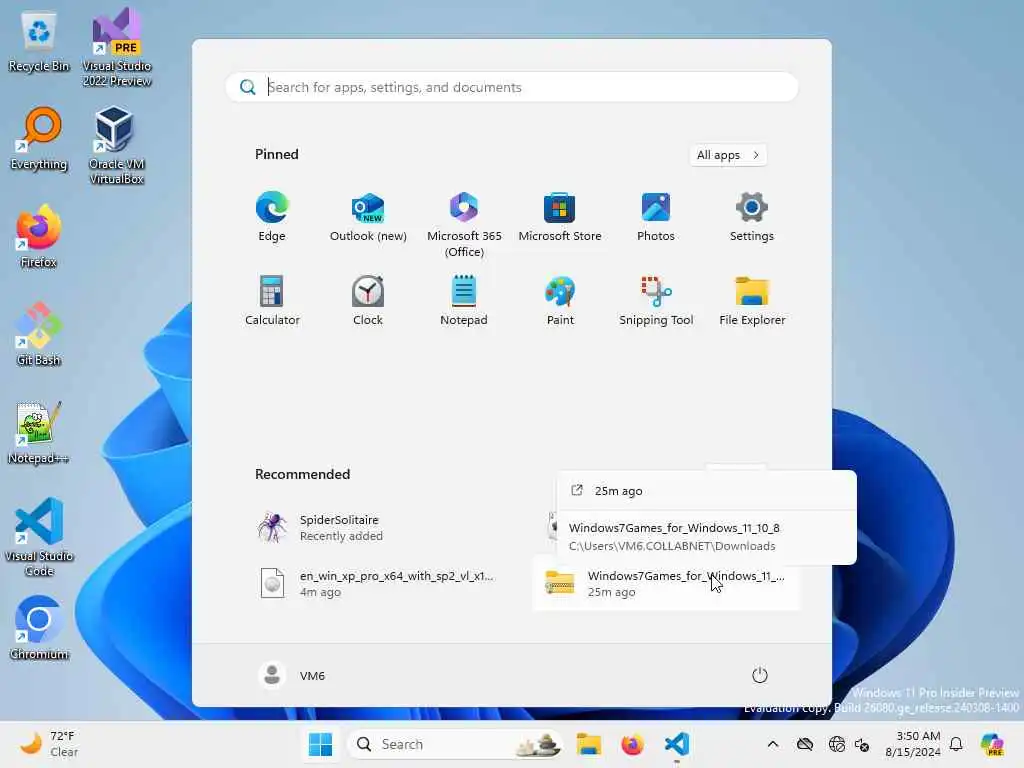The image size is (1024, 768).
Task: Open the clock showing 3:50 AM
Action: (x=913, y=744)
